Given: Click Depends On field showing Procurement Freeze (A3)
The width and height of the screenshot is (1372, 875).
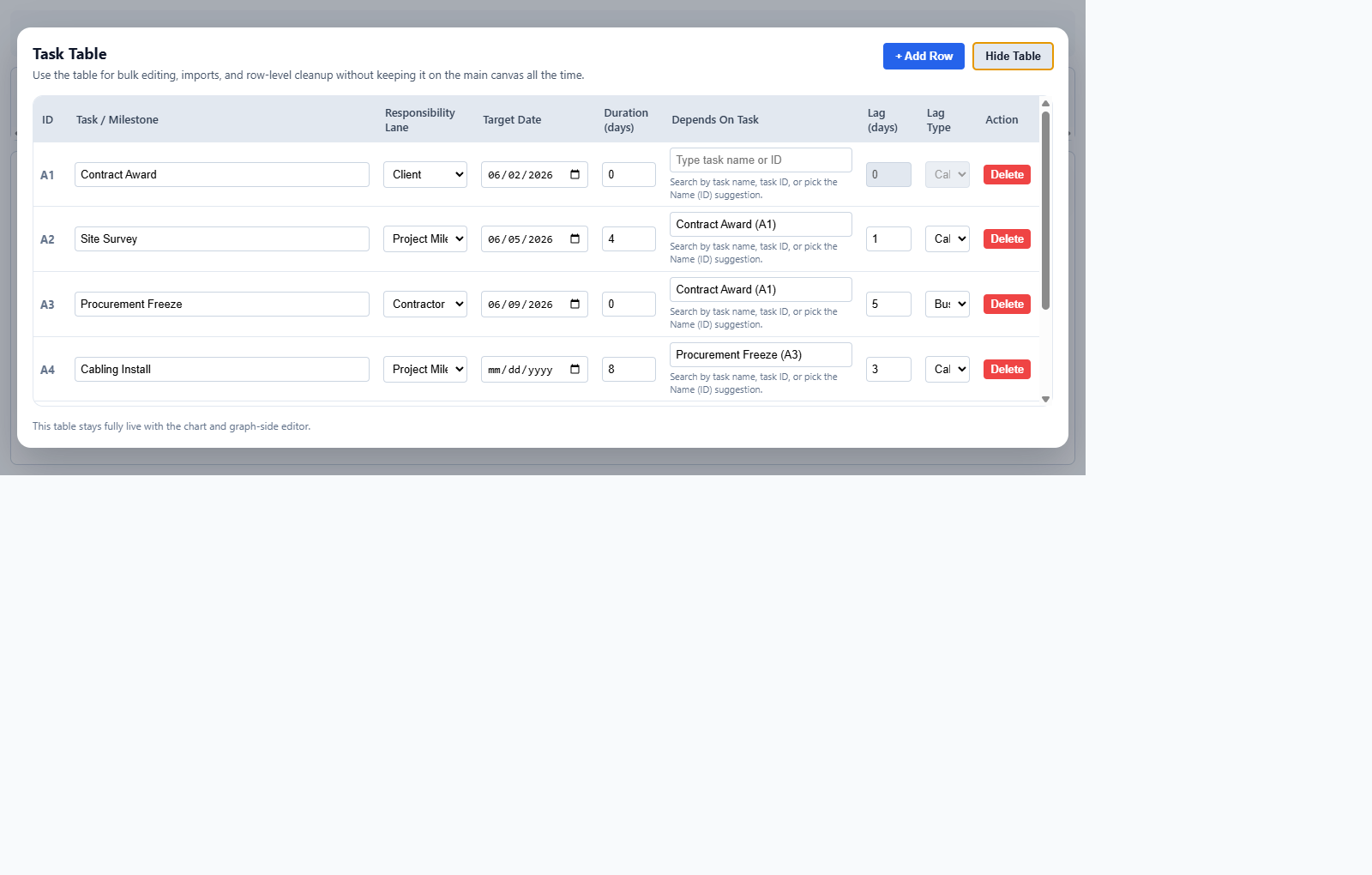Looking at the screenshot, I should coord(761,354).
